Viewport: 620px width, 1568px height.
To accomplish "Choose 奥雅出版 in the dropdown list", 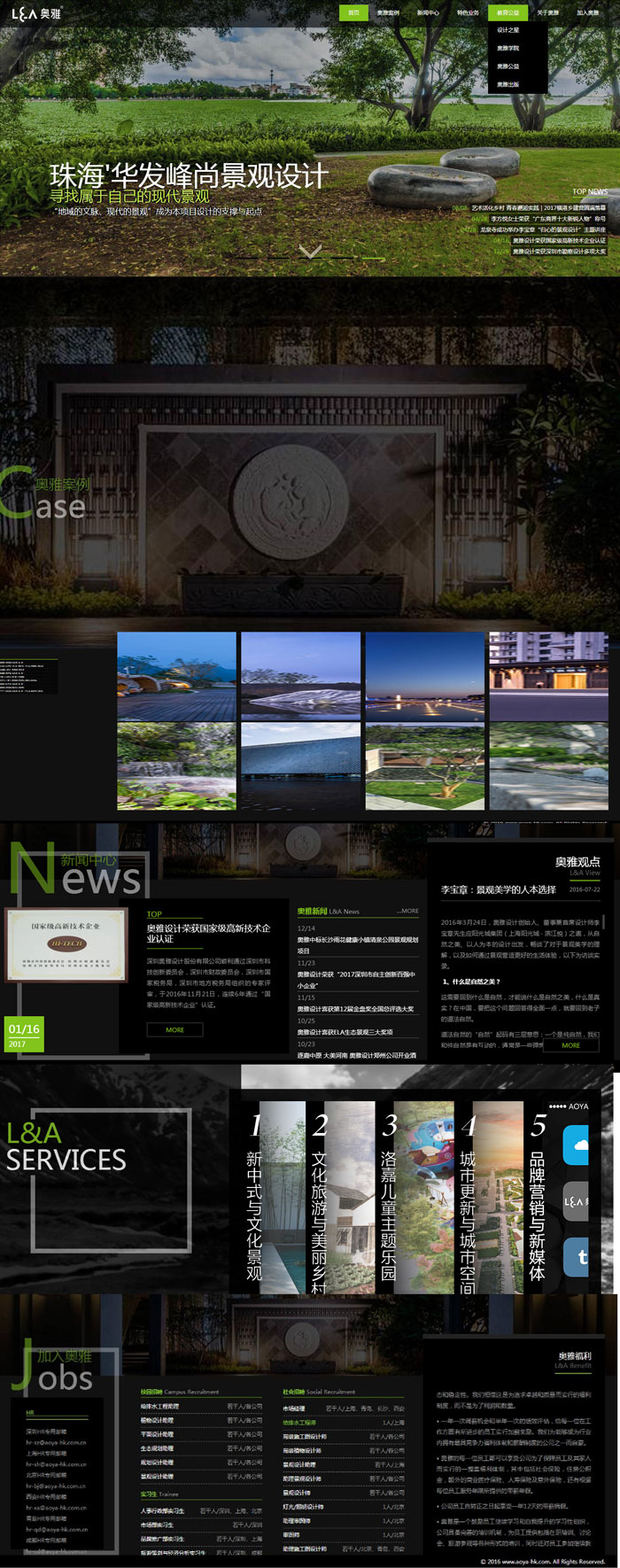I will (508, 85).
